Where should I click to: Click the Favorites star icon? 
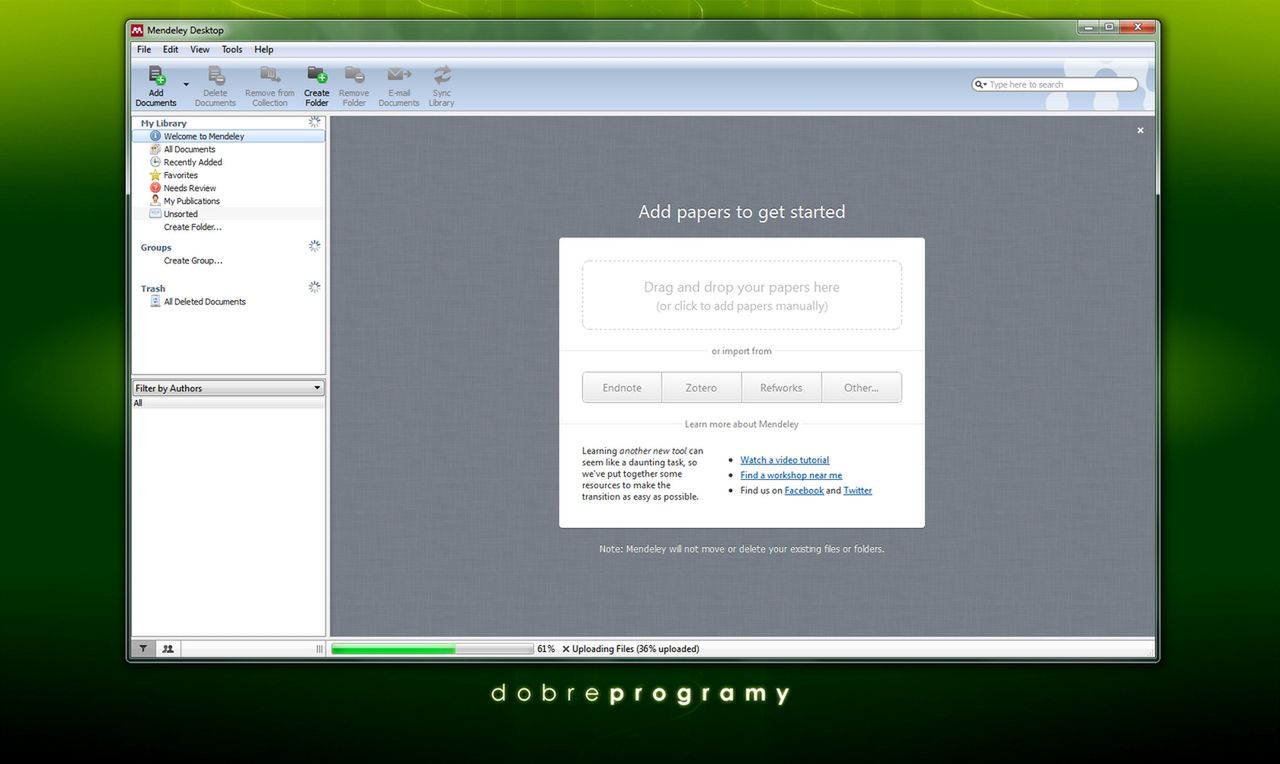point(155,175)
